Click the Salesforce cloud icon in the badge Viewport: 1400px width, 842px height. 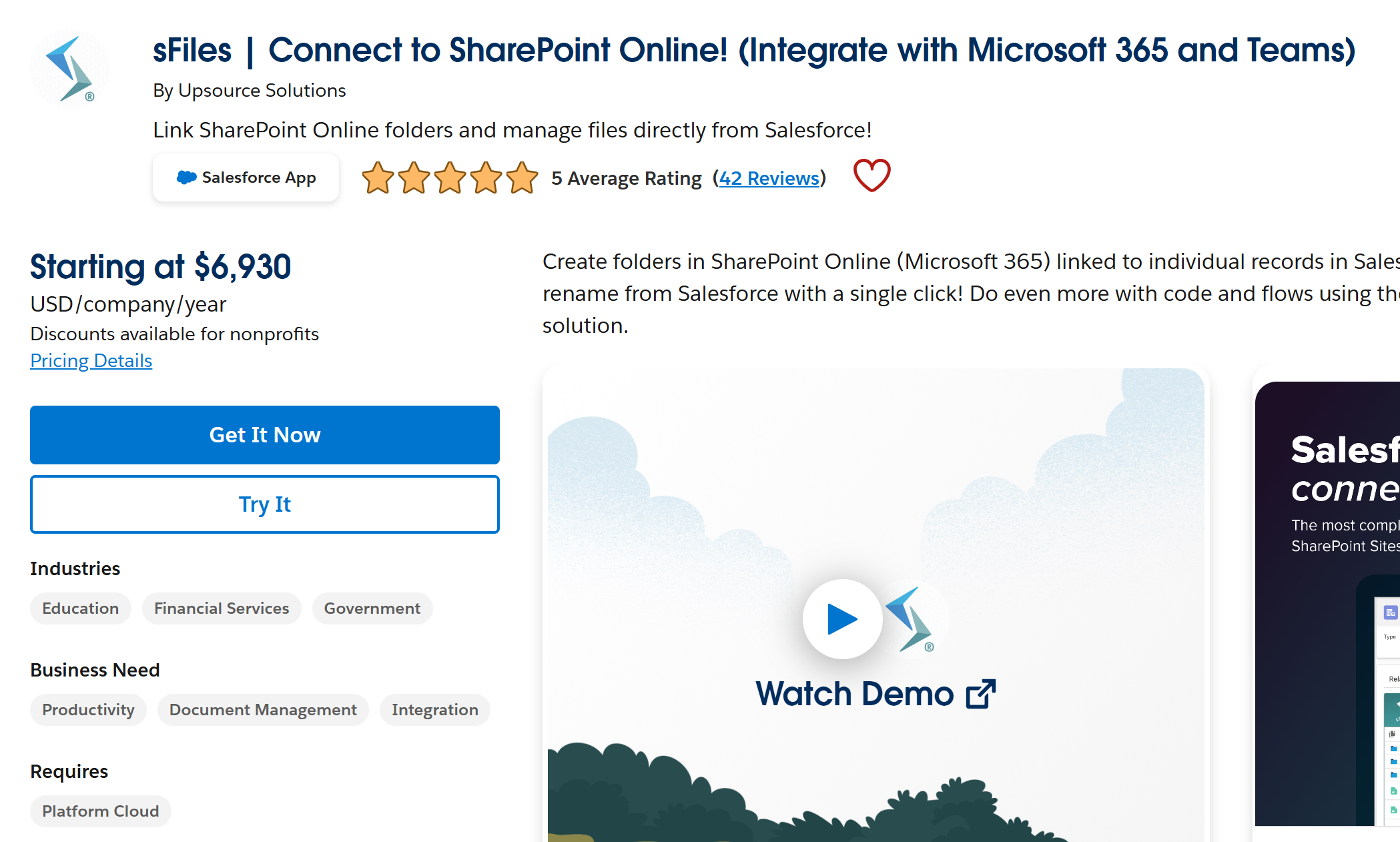[186, 177]
